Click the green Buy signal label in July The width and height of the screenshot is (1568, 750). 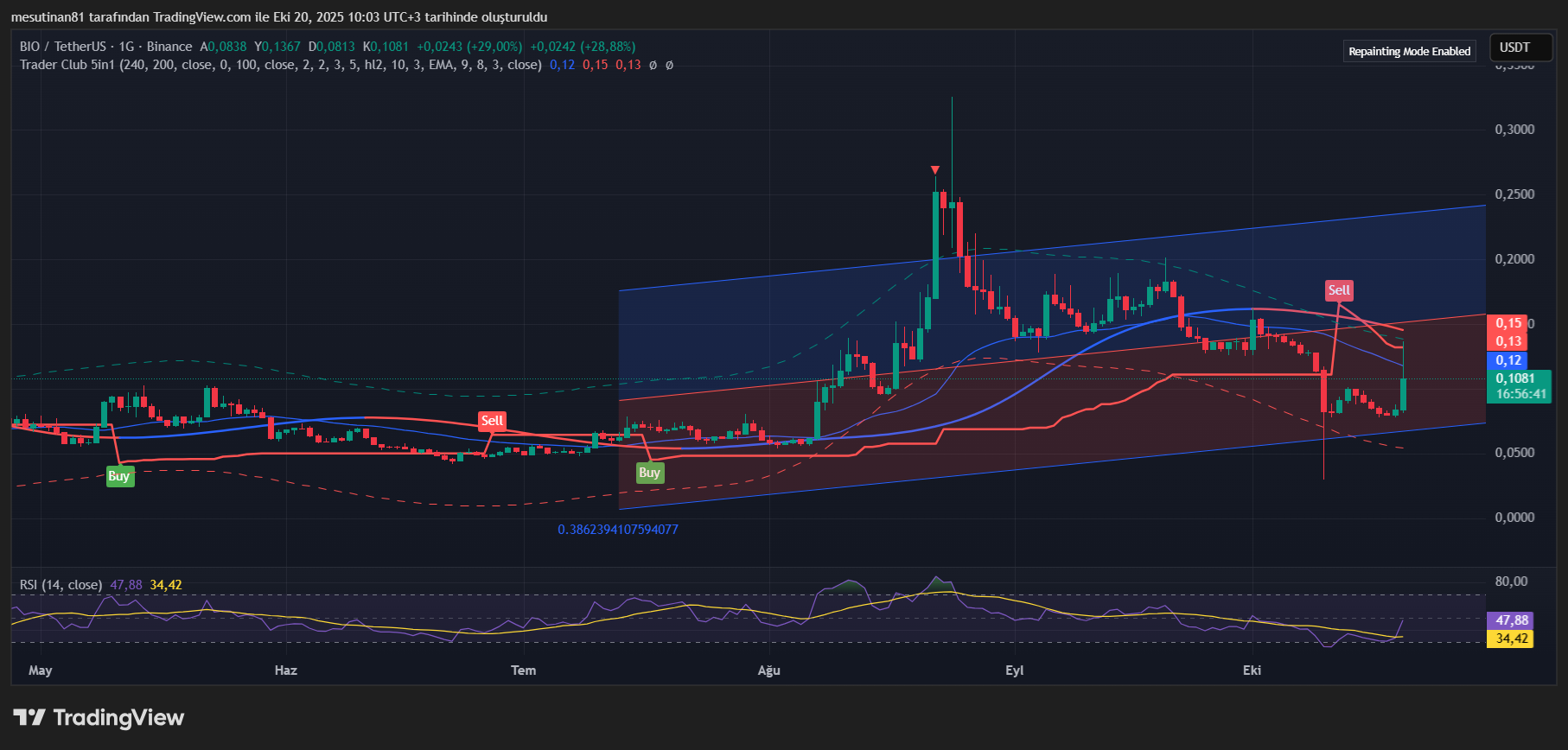(649, 473)
